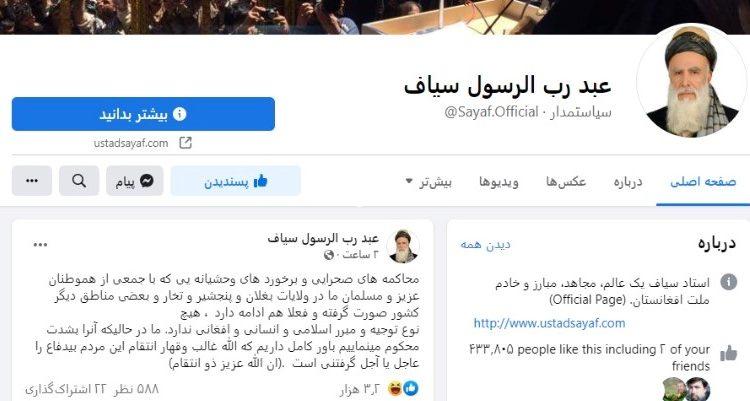Select the صفحه اصلی tab
Image resolution: width=750 pixels, height=401 pixels.
(x=703, y=182)
